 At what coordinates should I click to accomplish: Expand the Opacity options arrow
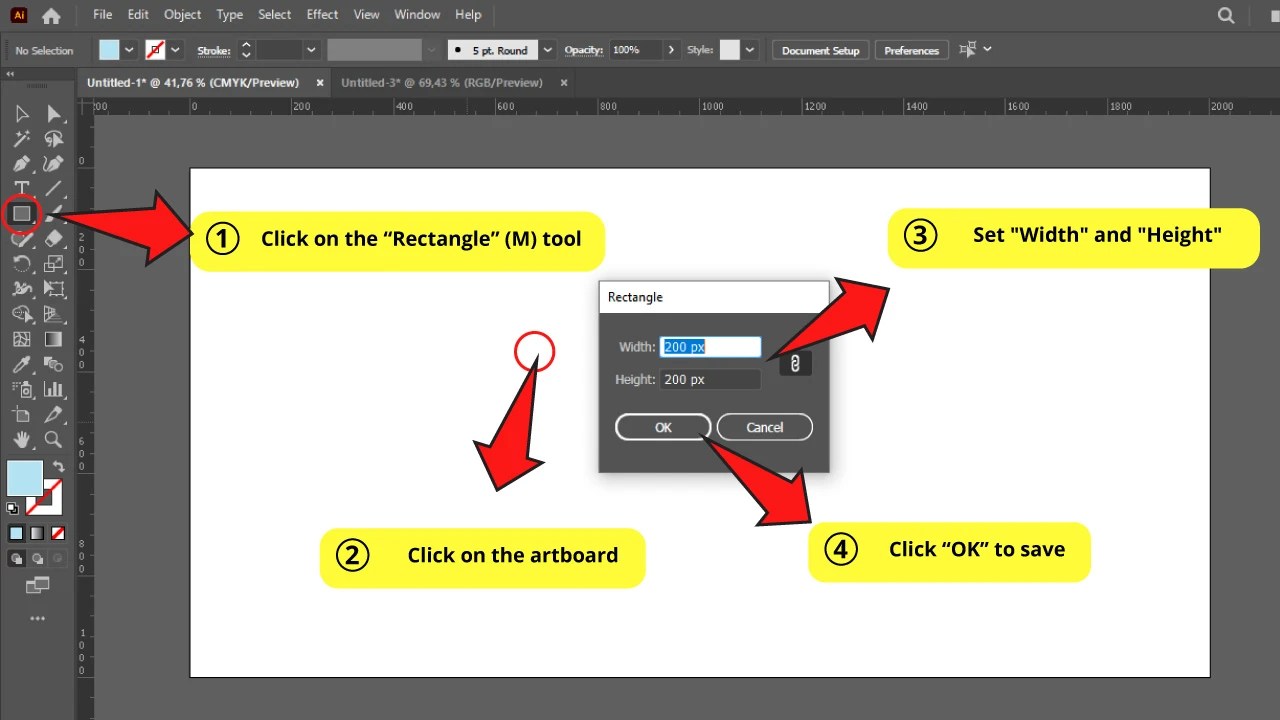pyautogui.click(x=672, y=49)
